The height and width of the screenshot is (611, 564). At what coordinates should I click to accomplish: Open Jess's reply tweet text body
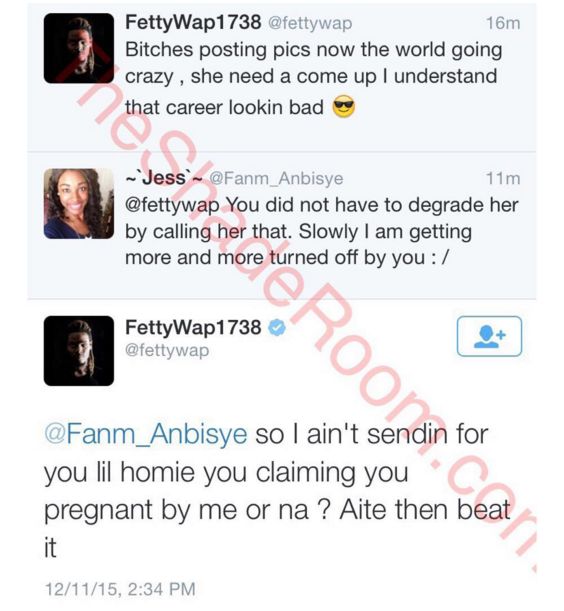[322, 231]
